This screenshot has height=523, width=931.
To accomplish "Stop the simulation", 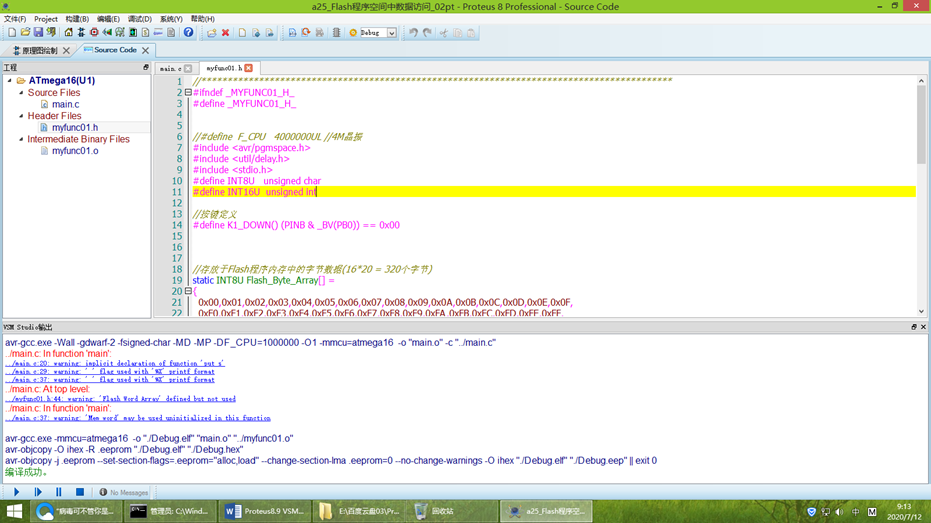I will [x=80, y=492].
